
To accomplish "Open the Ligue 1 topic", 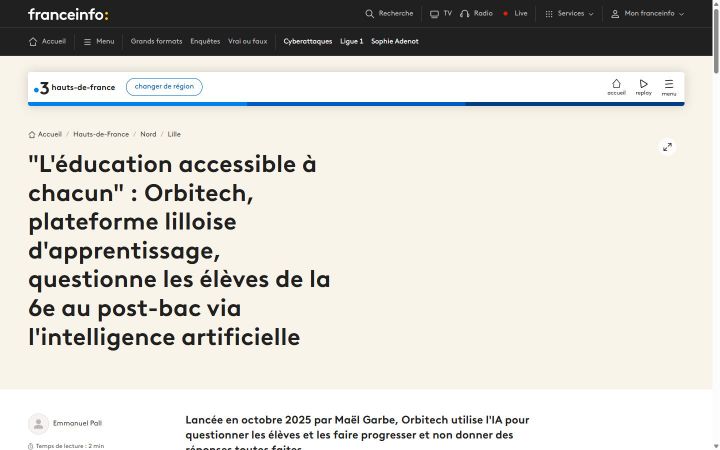I will (x=351, y=41).
